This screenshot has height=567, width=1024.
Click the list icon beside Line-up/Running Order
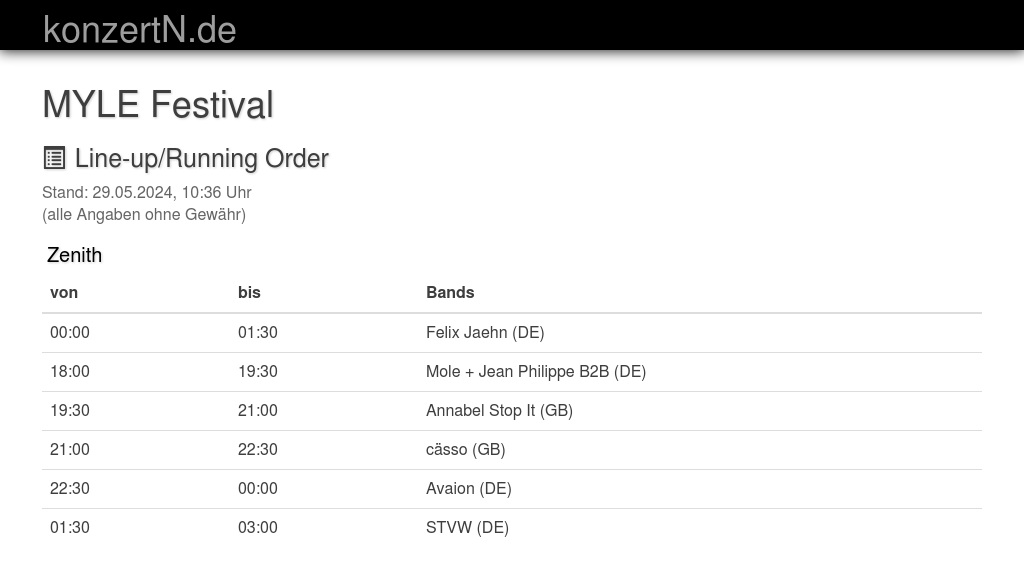click(x=54, y=158)
